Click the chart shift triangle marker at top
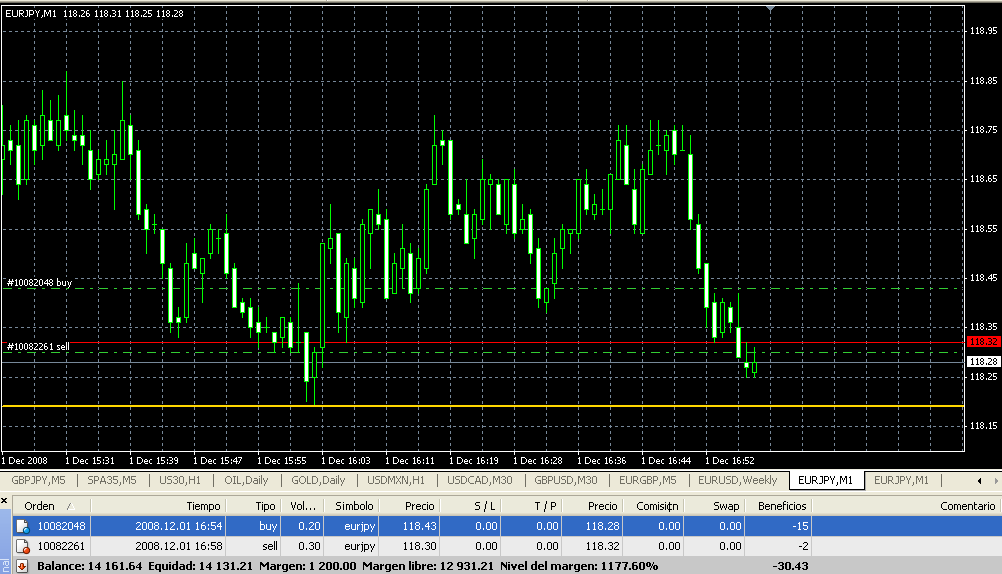The width and height of the screenshot is (1002, 574). 770,8
